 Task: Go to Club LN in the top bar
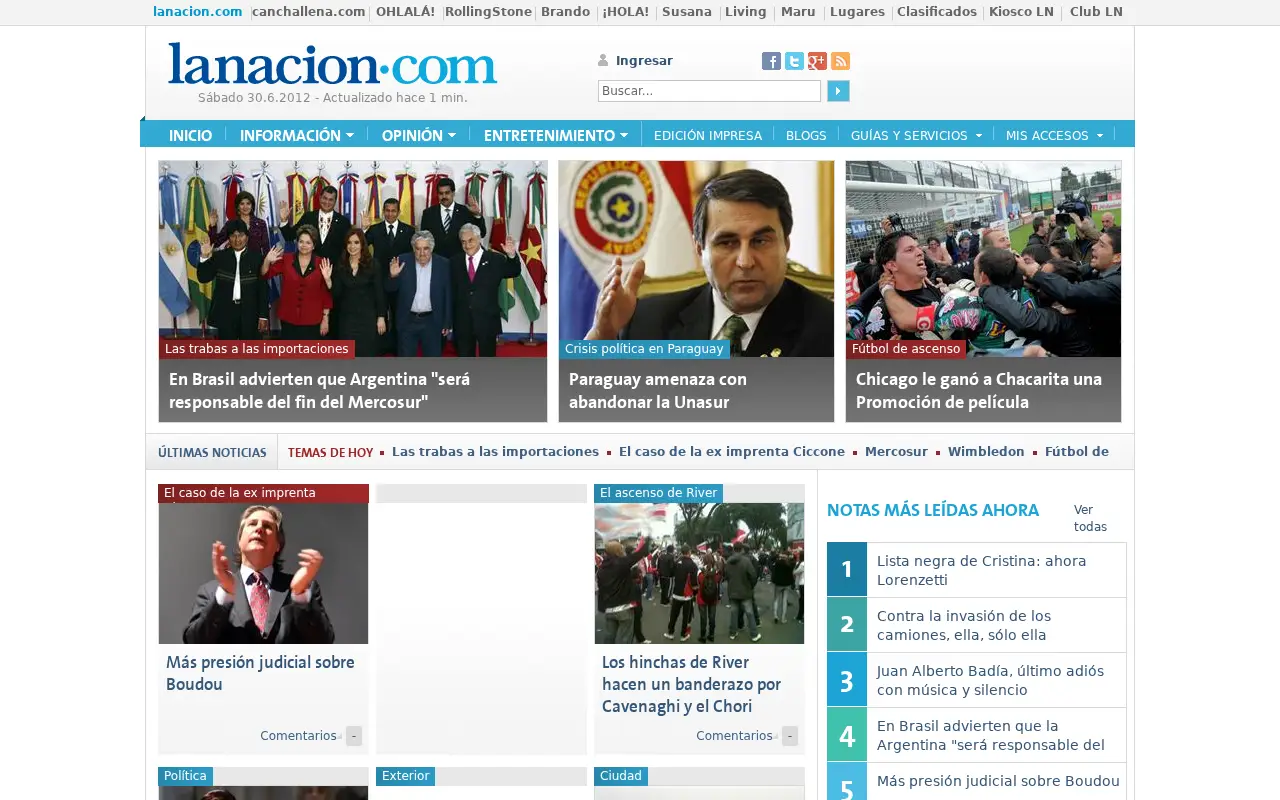pos(1096,12)
